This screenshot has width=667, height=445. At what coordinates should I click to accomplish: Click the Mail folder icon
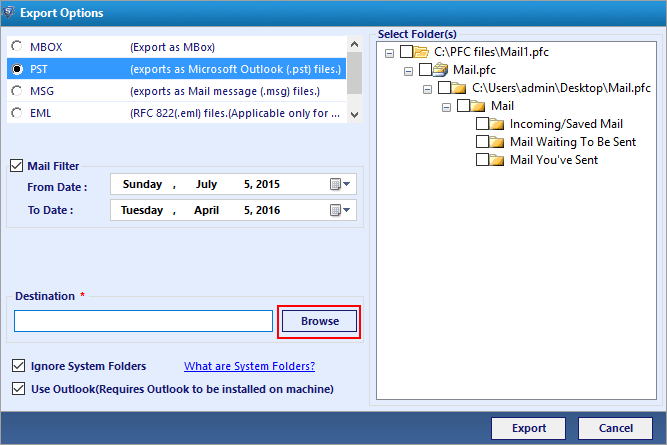478,106
